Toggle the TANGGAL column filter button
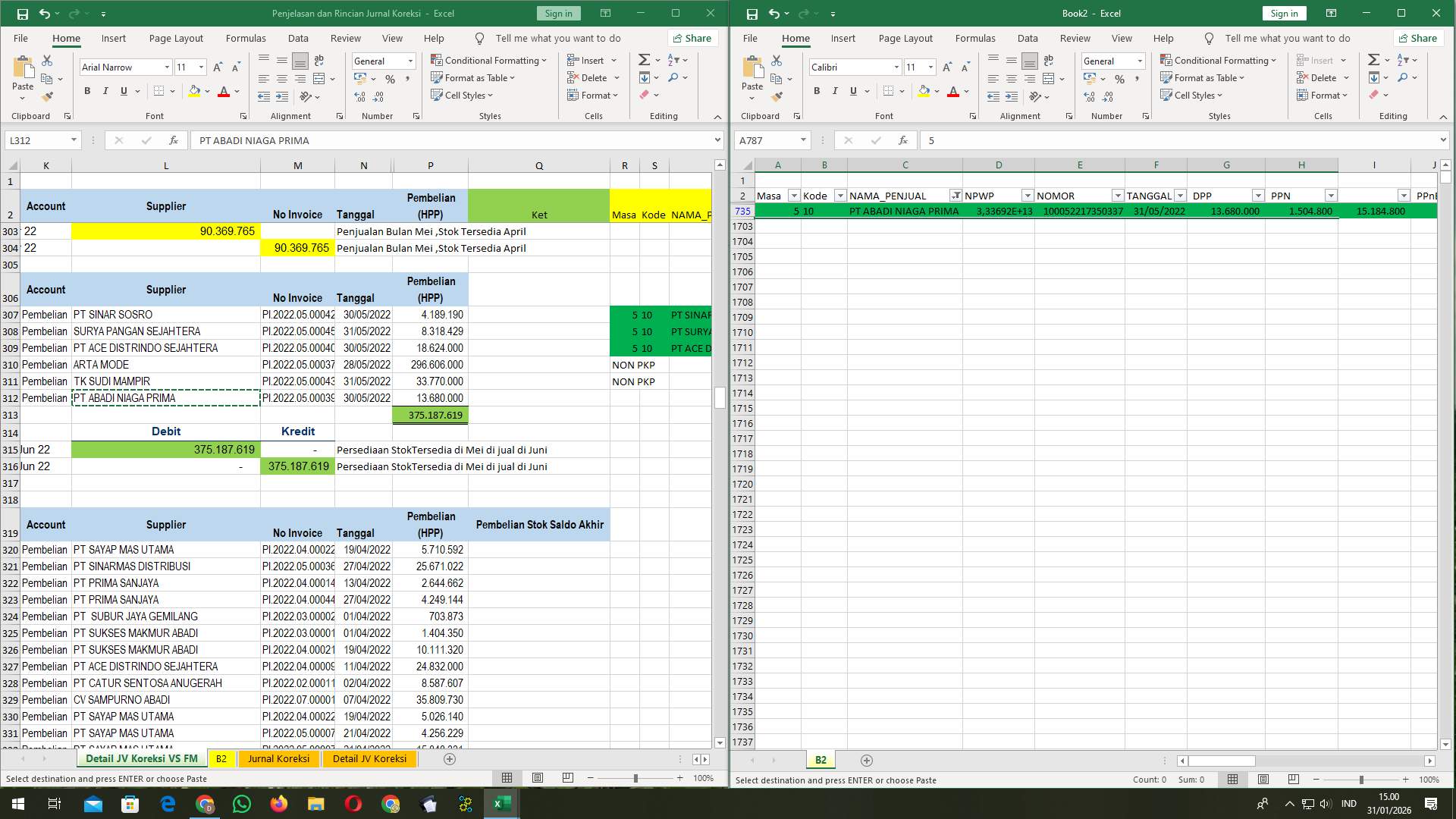Image resolution: width=1456 pixels, height=819 pixels. [1180, 196]
